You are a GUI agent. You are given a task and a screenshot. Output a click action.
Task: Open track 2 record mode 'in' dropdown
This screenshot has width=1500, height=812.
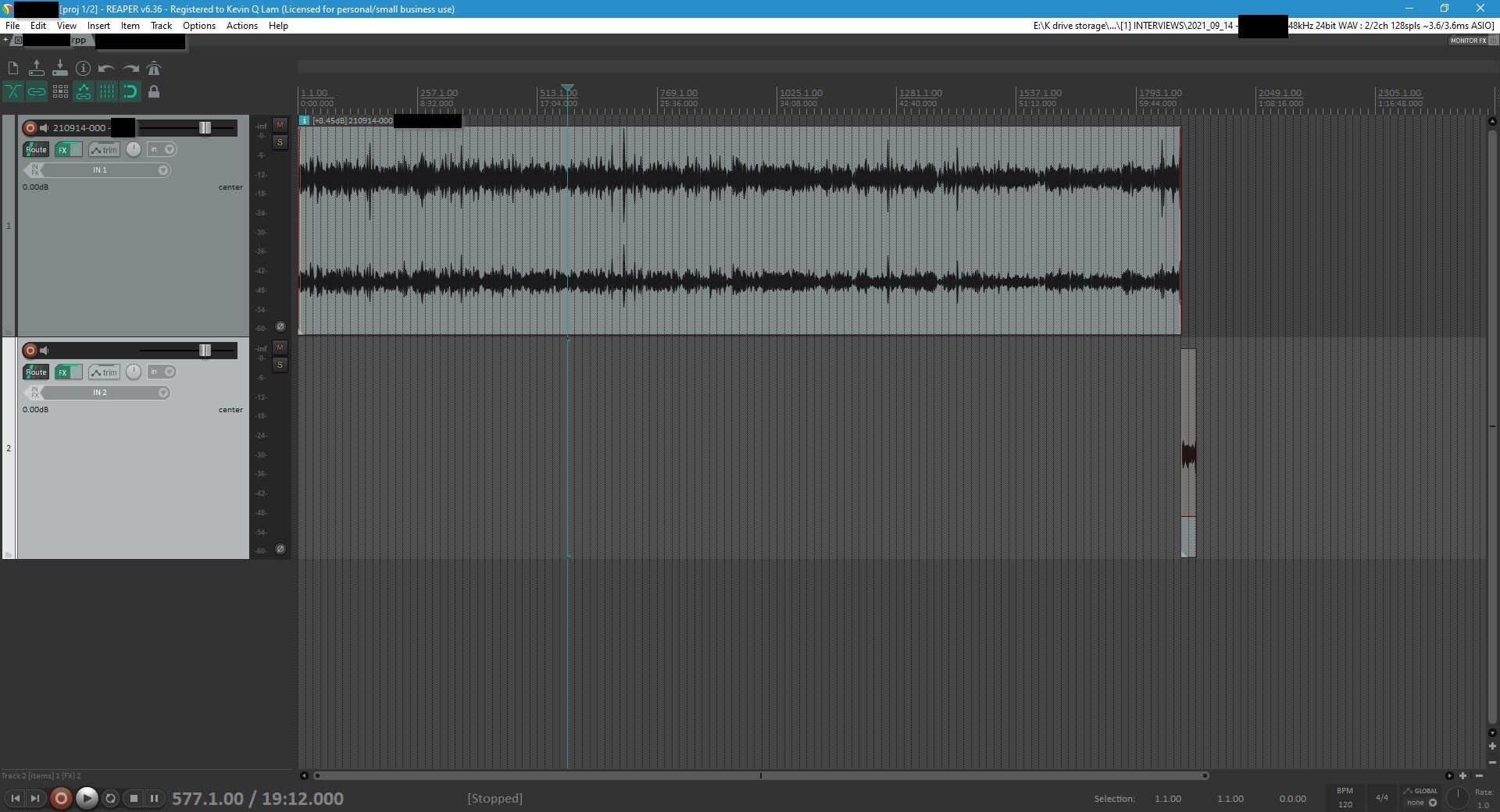point(162,372)
